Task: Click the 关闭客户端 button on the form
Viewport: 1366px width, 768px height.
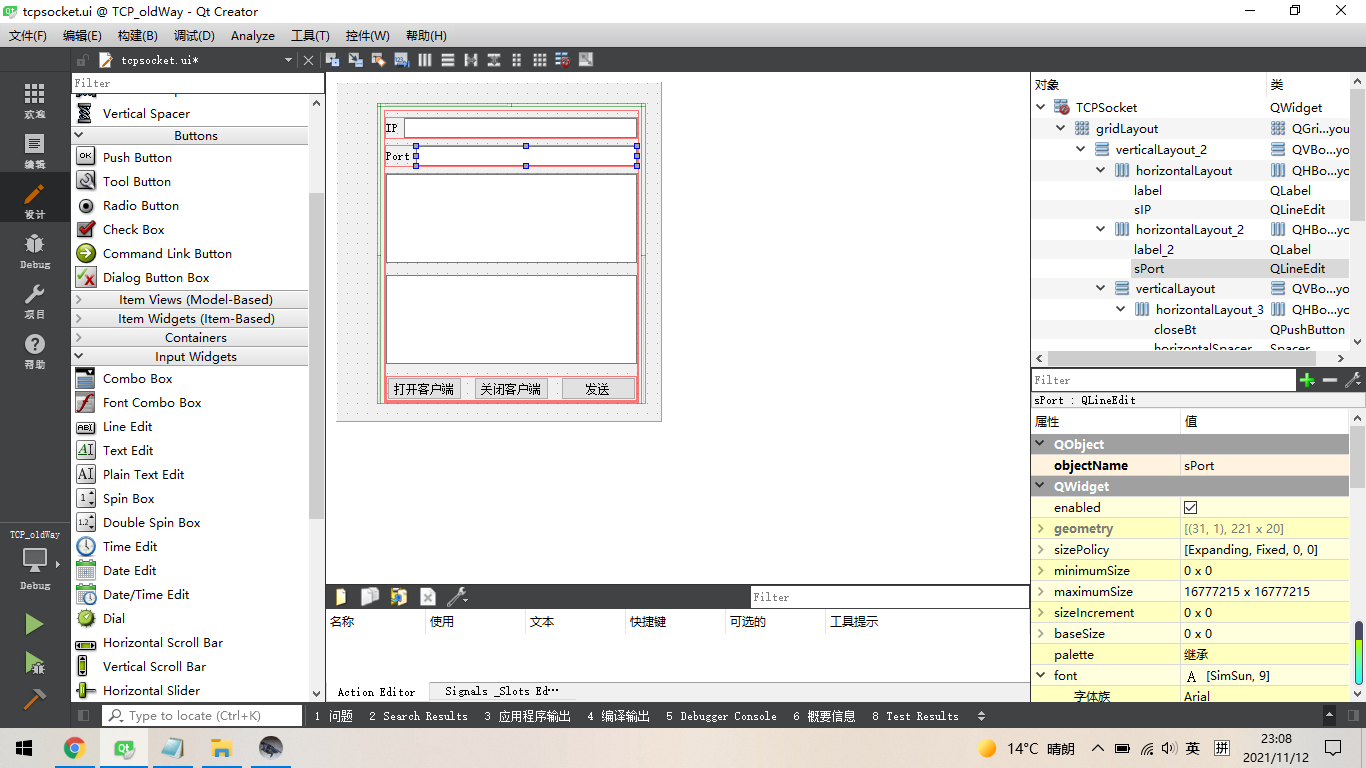Action: tap(510, 389)
